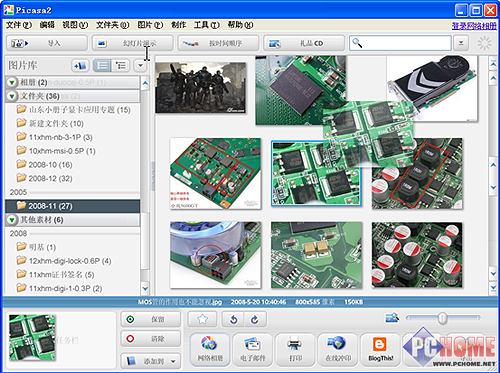
Task: Click the zoom icon left of slider
Action: coord(392,318)
